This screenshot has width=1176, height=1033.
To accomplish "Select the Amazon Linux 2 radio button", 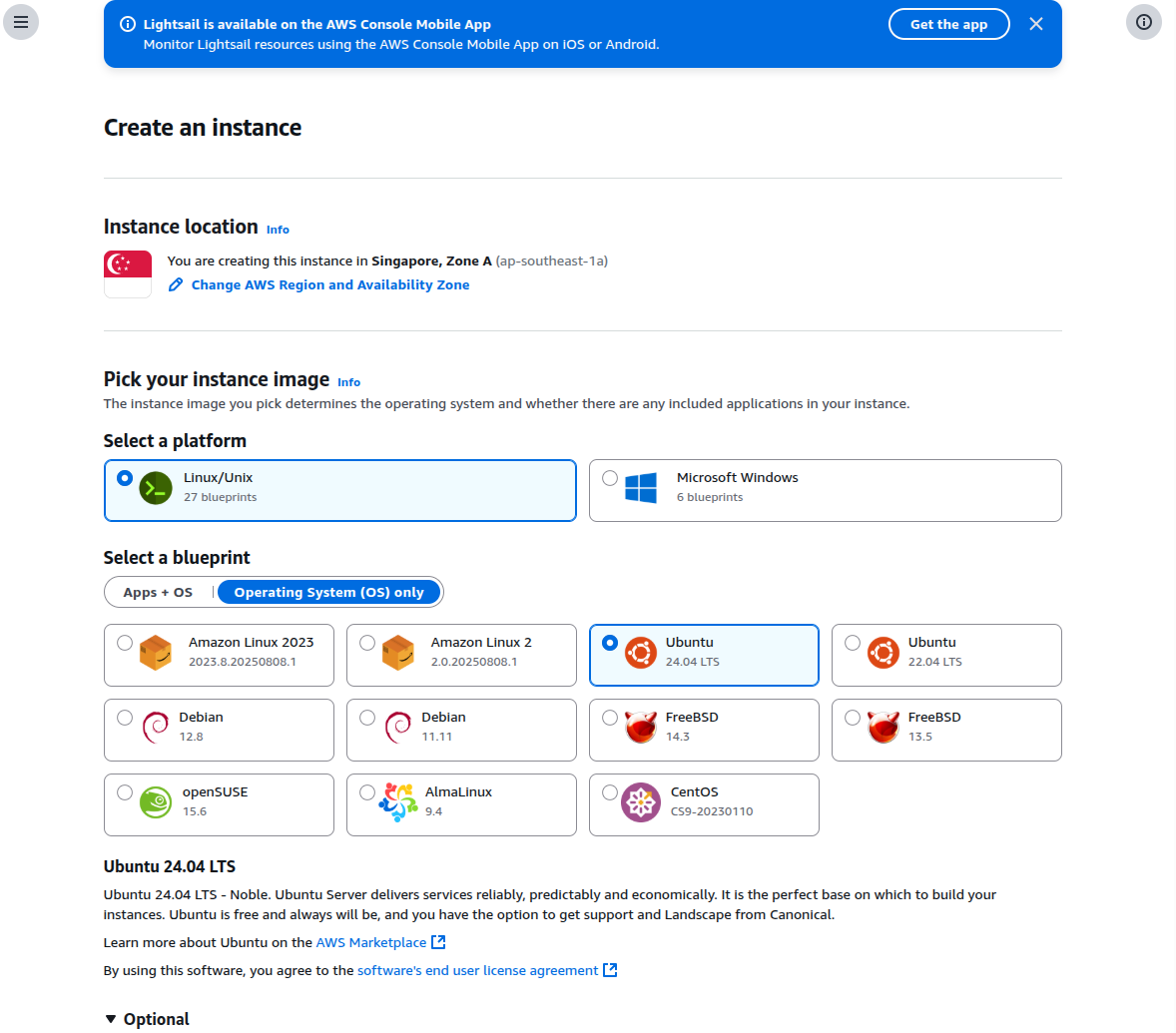I will tap(367, 643).
